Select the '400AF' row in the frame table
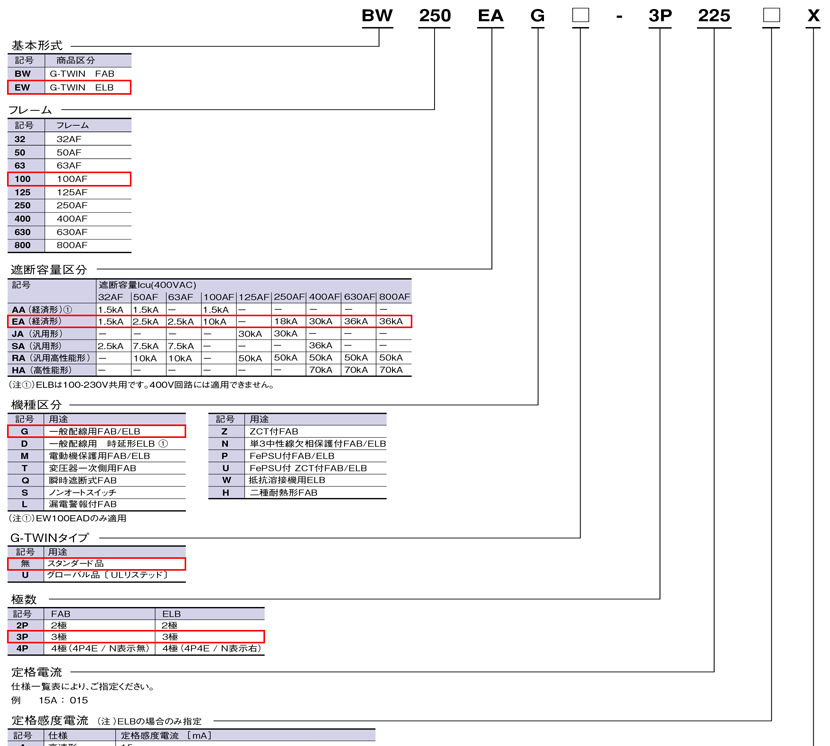The width and height of the screenshot is (830, 746). point(69,219)
